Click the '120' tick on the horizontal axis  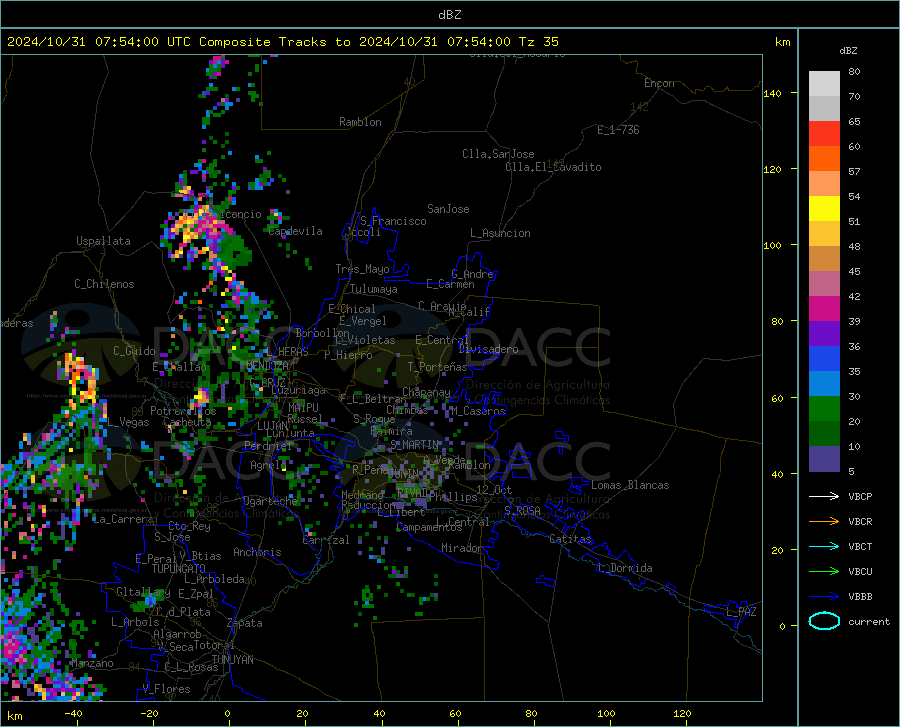point(682,714)
